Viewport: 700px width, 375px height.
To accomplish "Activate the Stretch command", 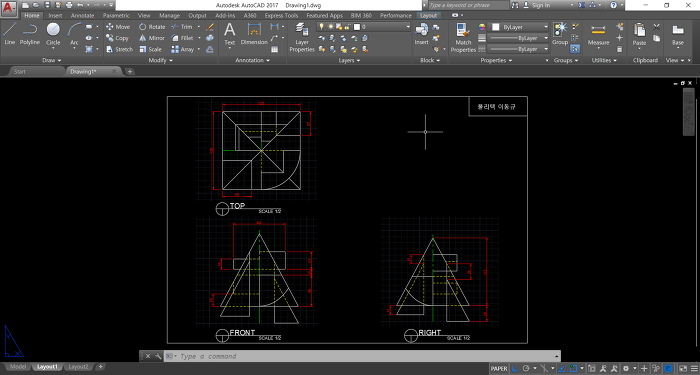I will pyautogui.click(x=119, y=50).
